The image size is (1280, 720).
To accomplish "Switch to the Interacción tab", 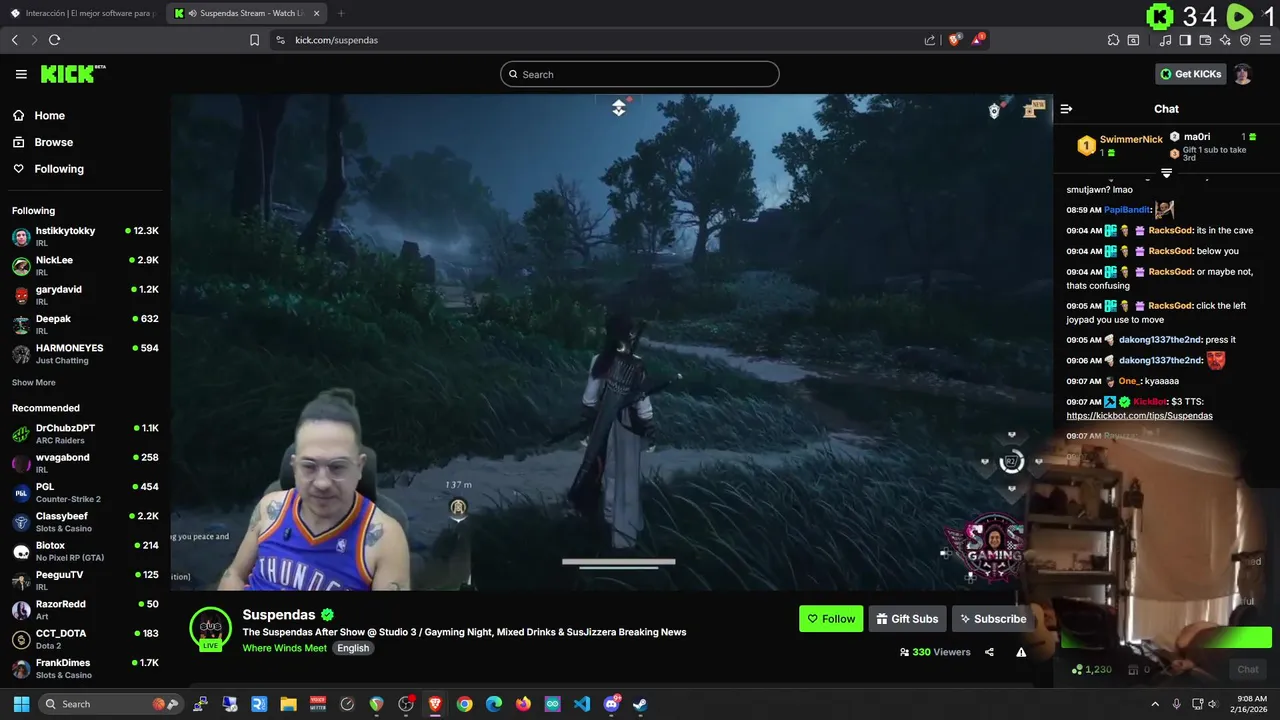I will (84, 13).
